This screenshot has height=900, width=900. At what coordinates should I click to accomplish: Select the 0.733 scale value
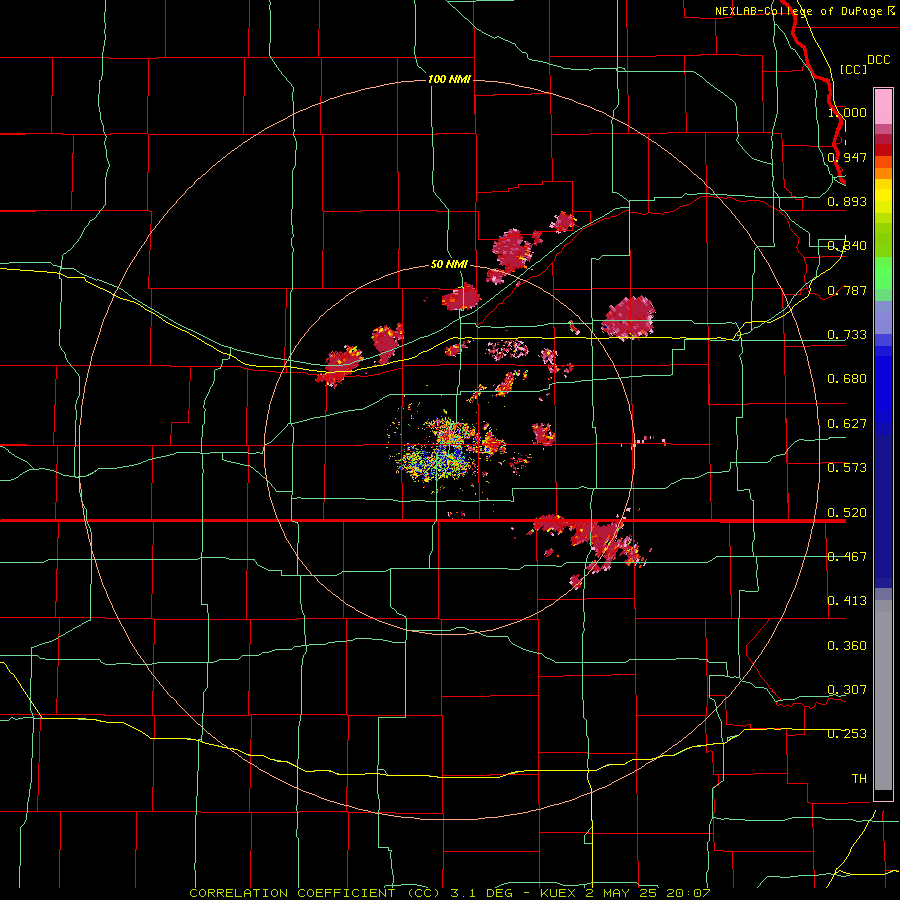[847, 335]
